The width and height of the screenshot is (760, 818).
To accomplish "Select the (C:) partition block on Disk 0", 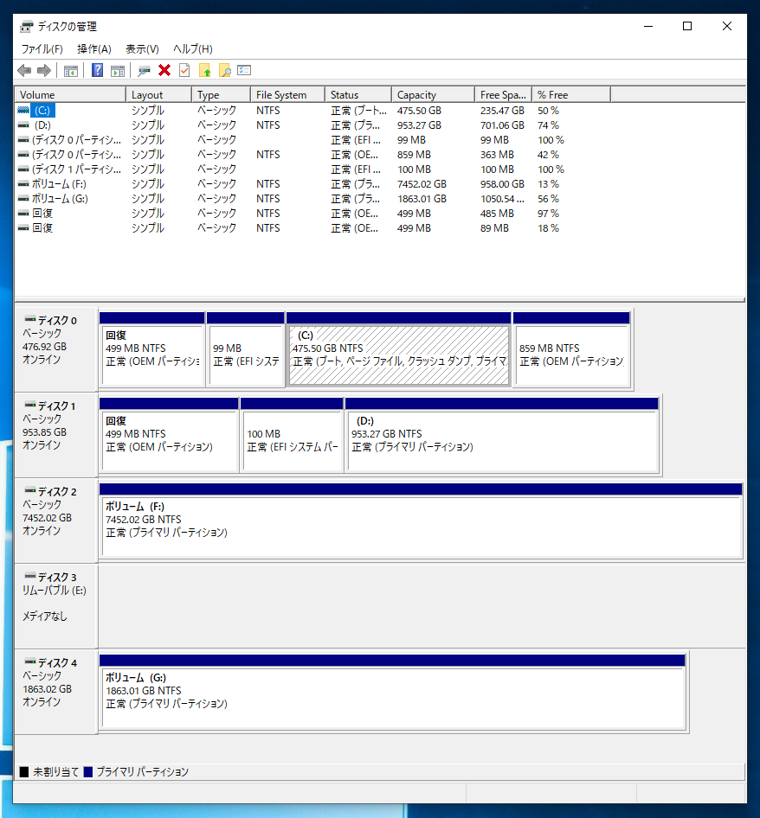I will click(398, 355).
